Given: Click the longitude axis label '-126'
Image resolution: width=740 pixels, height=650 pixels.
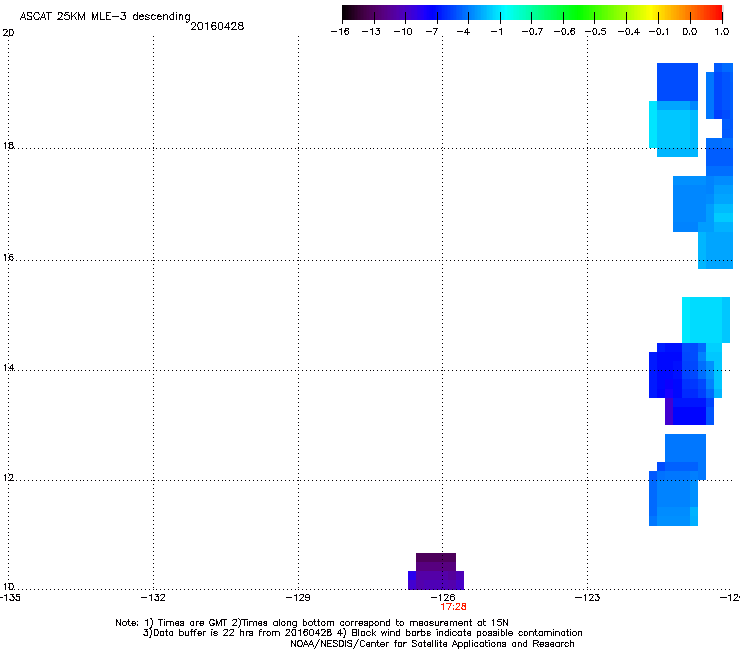Looking at the screenshot, I should [443, 598].
